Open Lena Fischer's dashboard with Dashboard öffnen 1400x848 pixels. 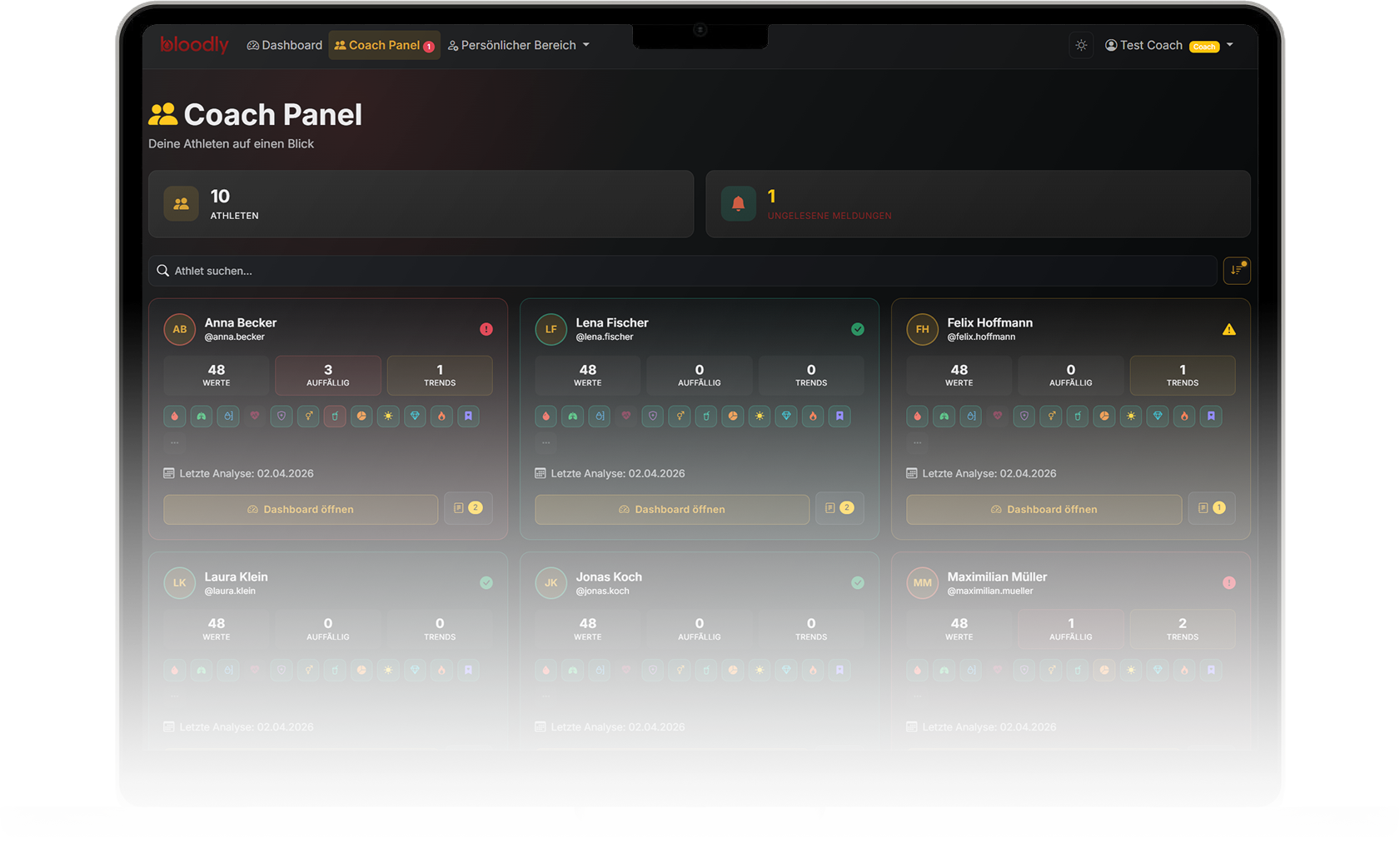[672, 509]
